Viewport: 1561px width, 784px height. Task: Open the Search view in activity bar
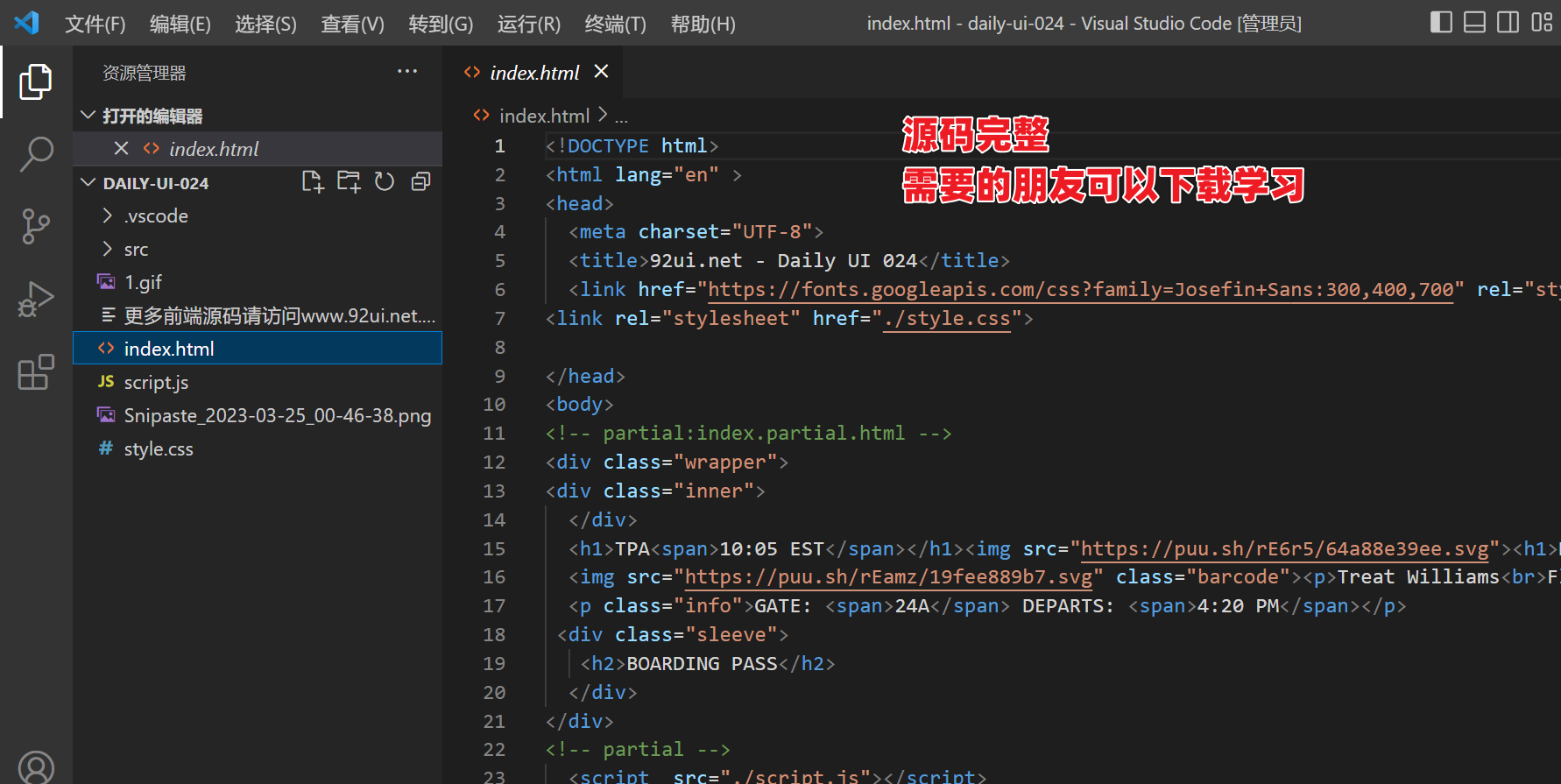pos(36,154)
